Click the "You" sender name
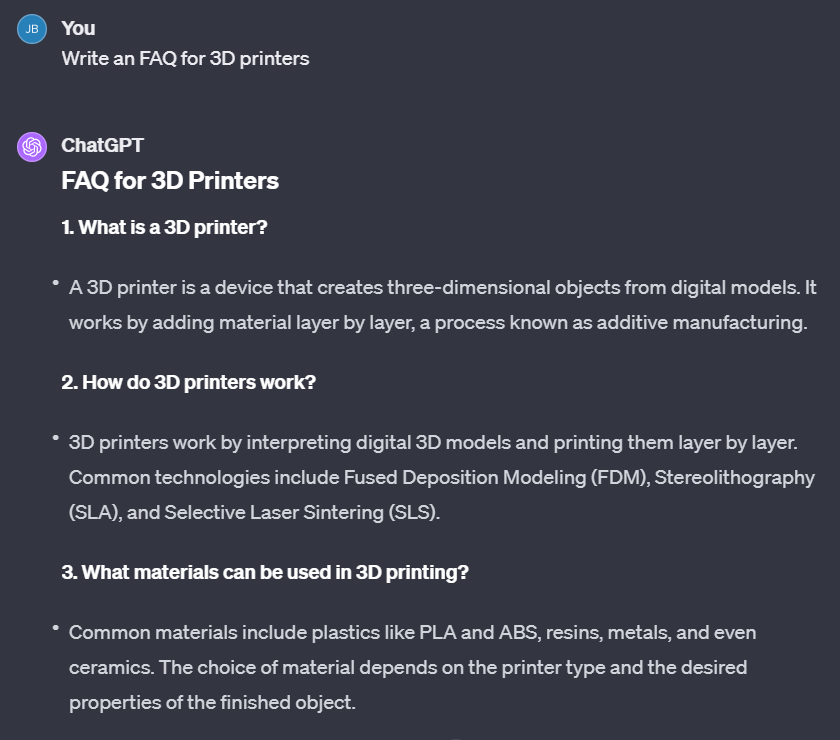This screenshot has height=740, width=840. (x=78, y=29)
